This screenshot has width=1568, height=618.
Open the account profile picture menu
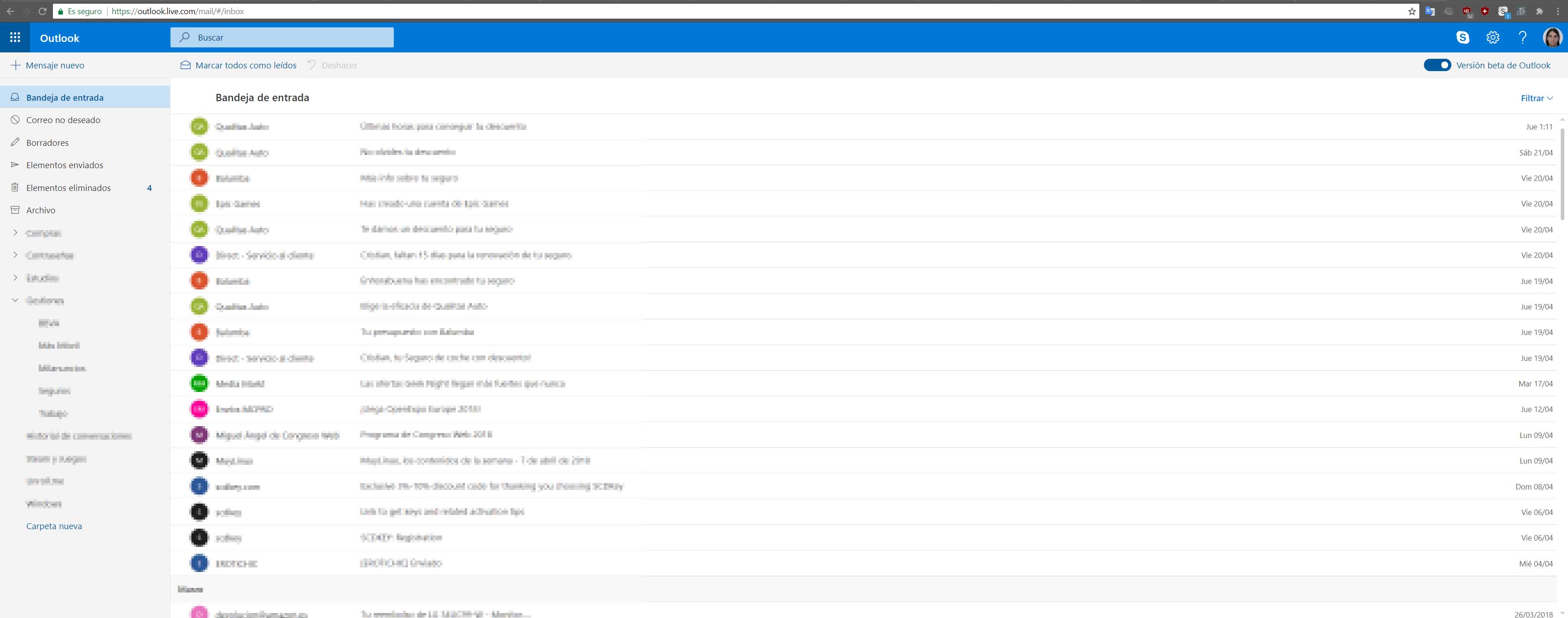pos(1553,38)
